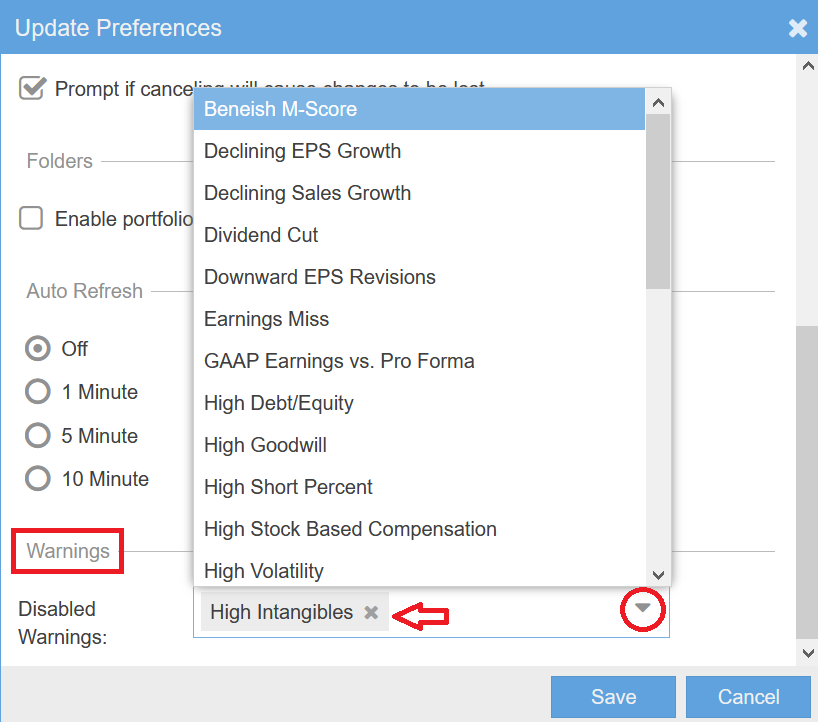Click the warnings list scrollbar thumb
Image resolution: width=818 pixels, height=722 pixels.
point(658,200)
